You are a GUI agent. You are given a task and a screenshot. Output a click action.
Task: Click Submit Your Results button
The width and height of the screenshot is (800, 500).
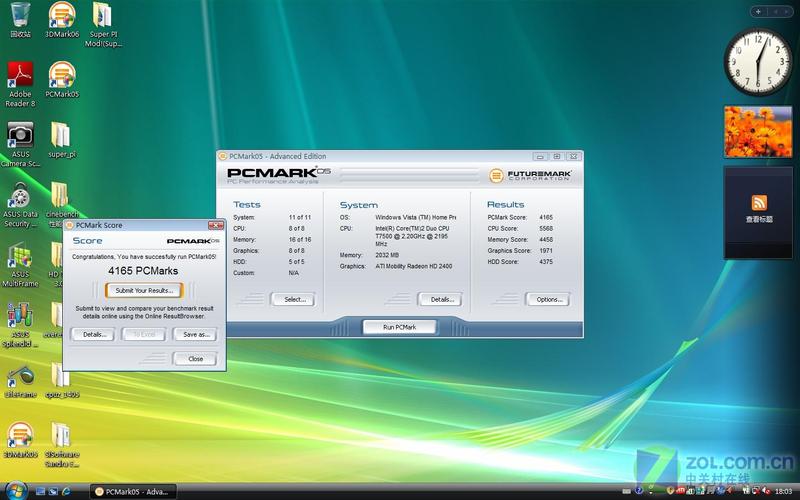144,290
